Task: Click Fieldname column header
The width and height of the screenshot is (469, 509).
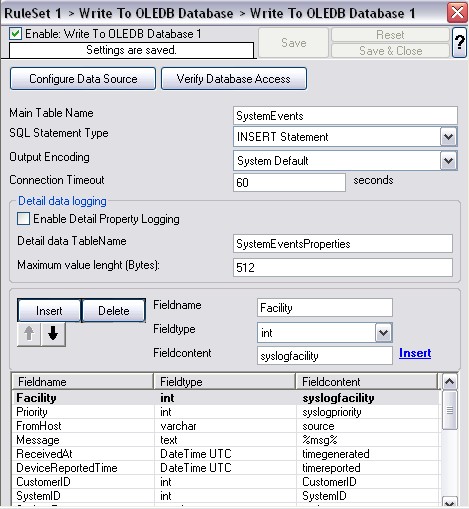Action: click(82, 382)
